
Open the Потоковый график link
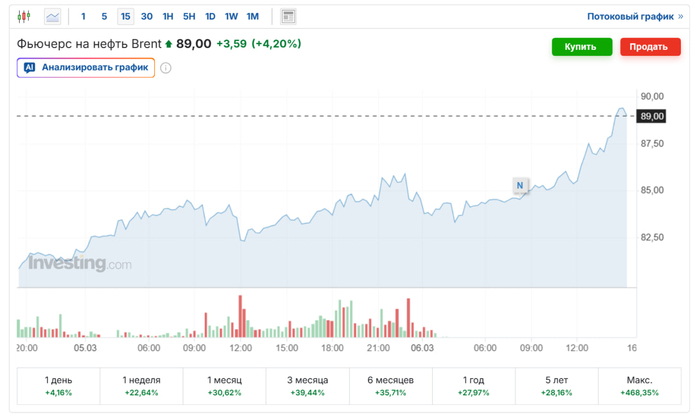(x=628, y=17)
